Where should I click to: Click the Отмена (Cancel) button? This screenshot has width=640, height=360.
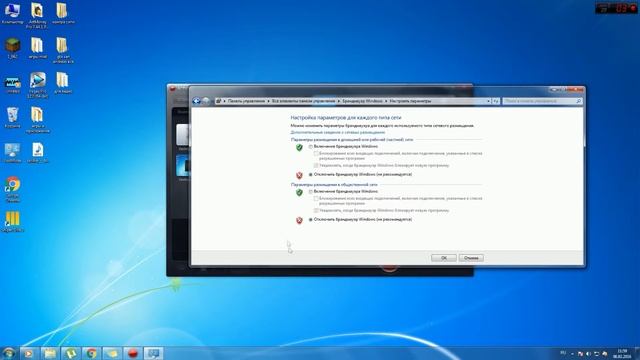click(471, 258)
